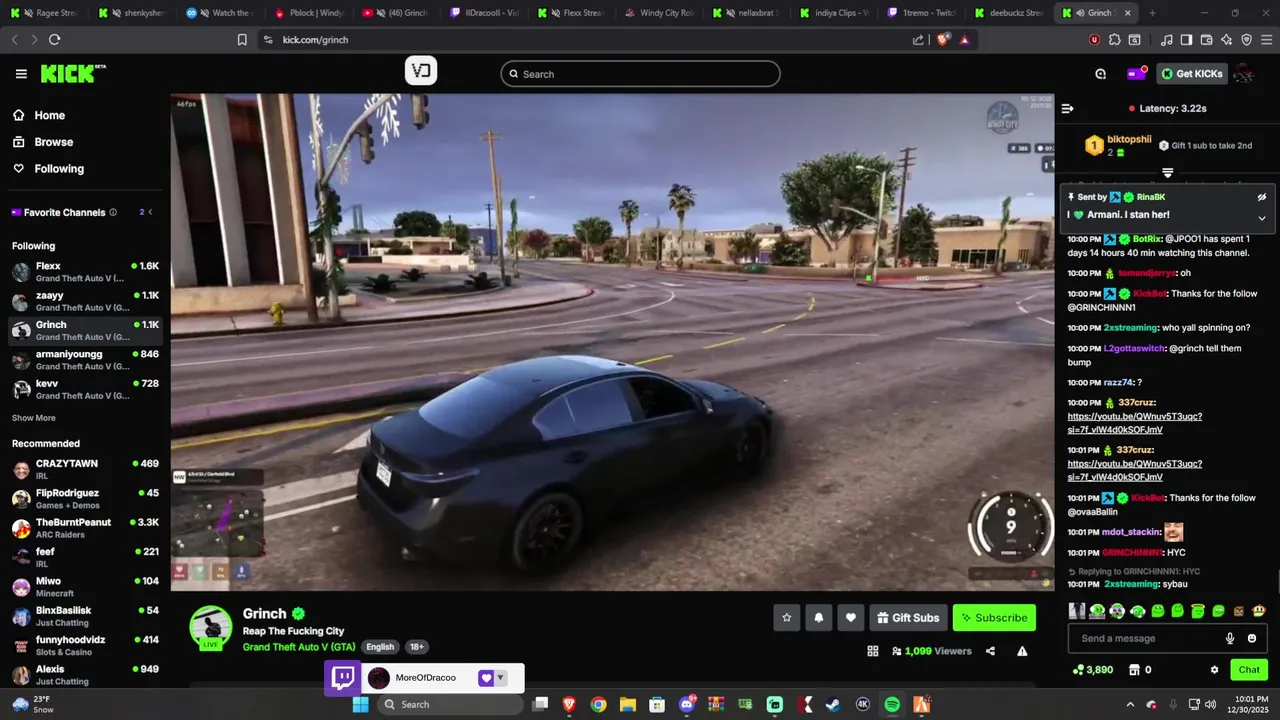
Task: Collapse chat panel with arrow icon
Action: click(1067, 108)
